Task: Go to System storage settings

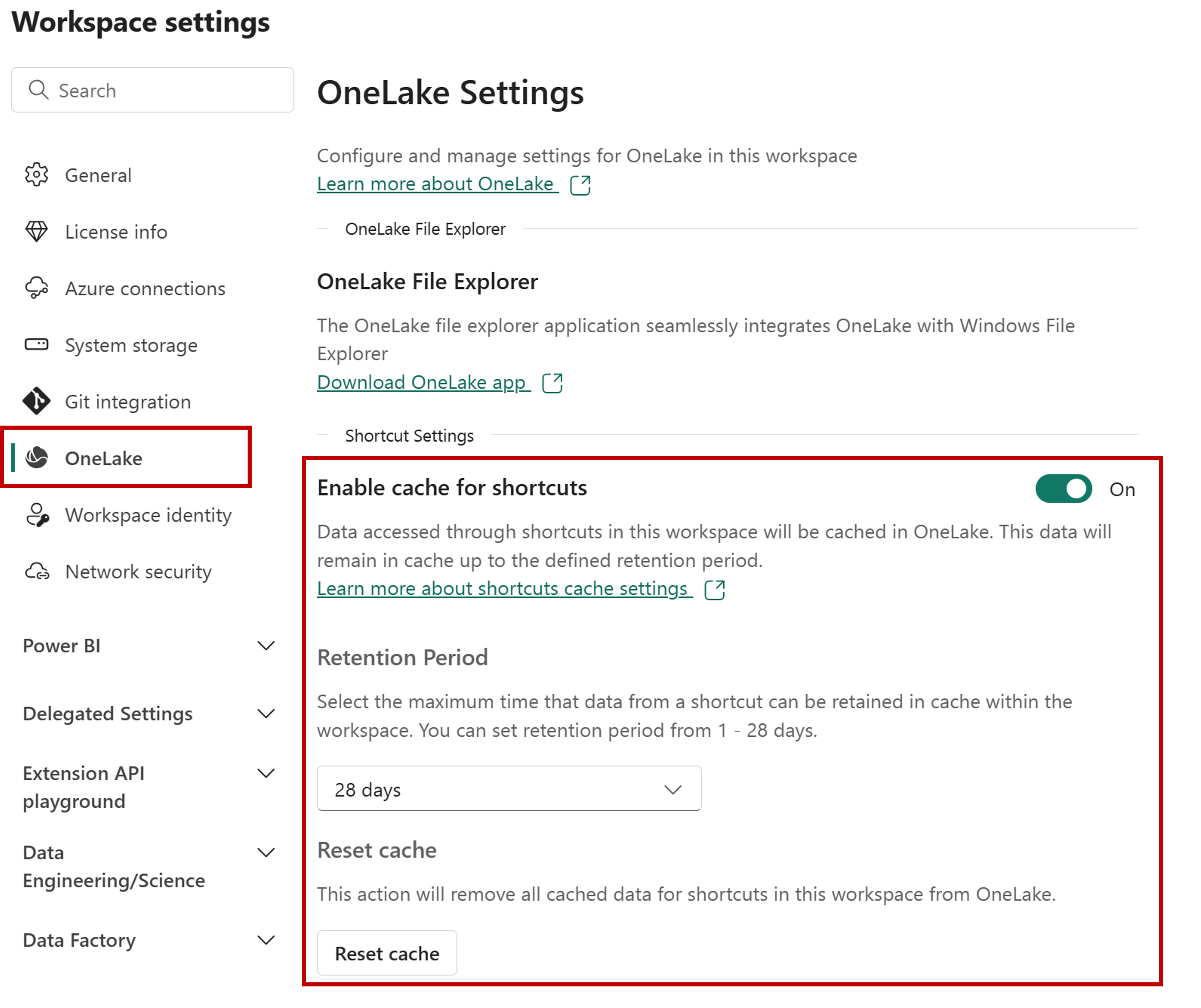Action: [131, 345]
